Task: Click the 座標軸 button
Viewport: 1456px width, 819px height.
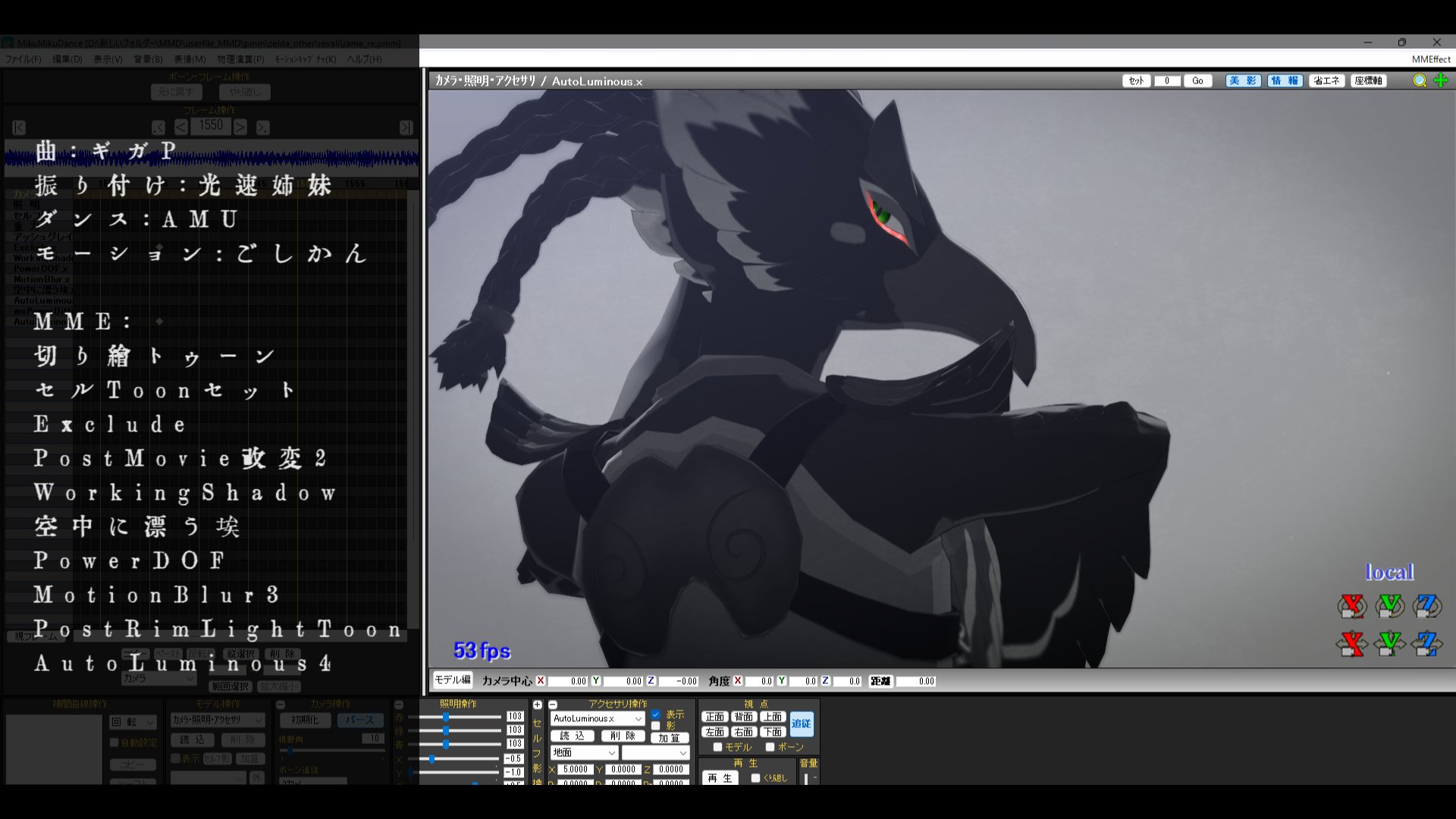Action: (x=1369, y=80)
